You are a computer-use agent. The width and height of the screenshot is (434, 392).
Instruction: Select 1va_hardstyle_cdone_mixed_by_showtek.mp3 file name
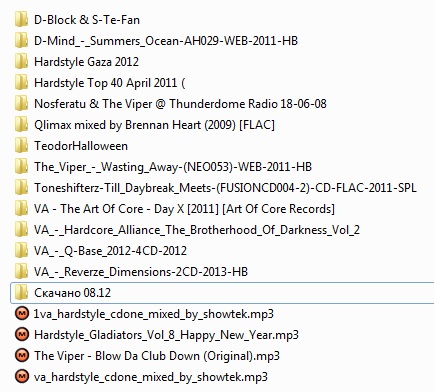coord(153,314)
